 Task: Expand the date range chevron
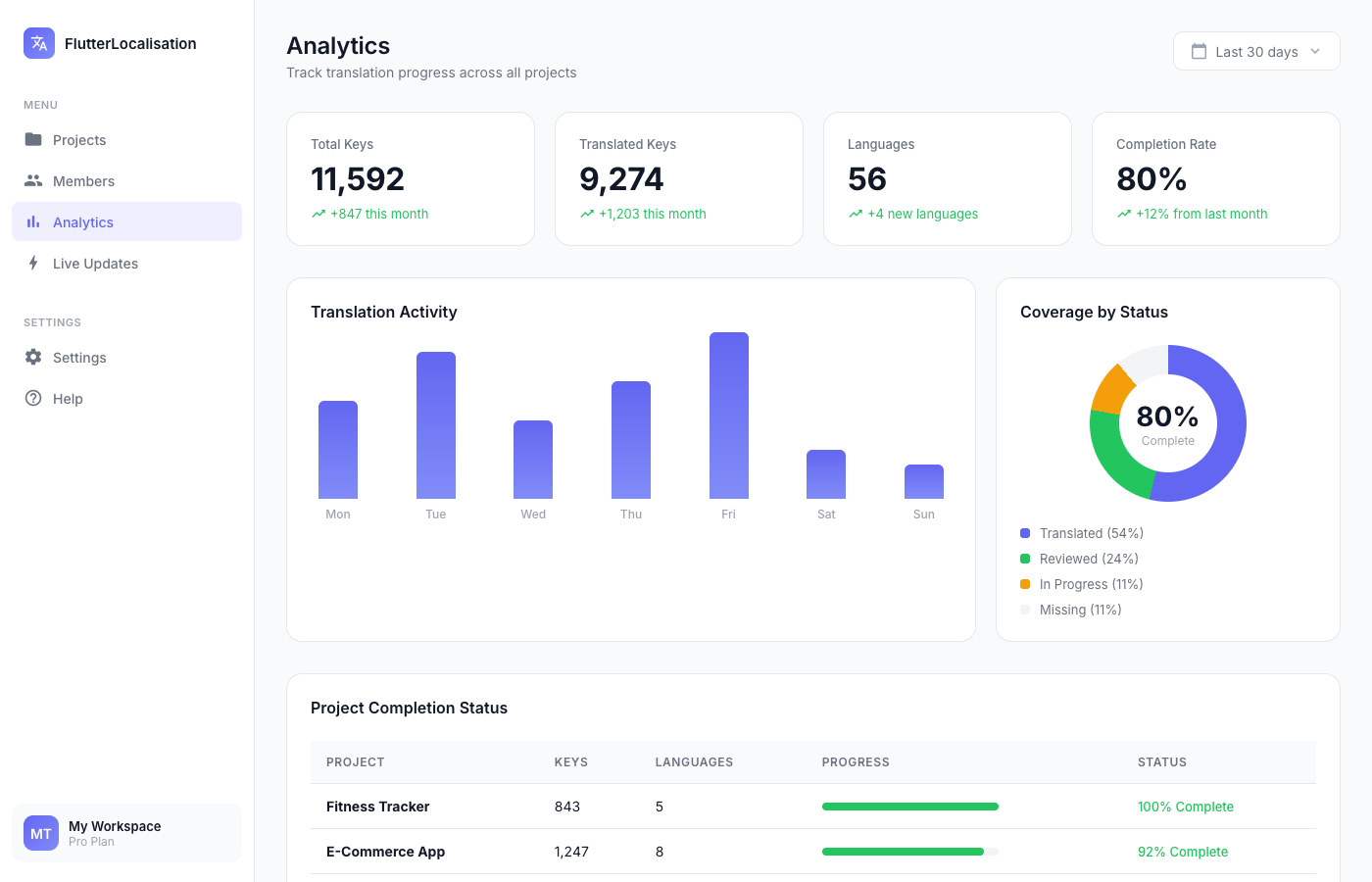pyautogui.click(x=1317, y=51)
